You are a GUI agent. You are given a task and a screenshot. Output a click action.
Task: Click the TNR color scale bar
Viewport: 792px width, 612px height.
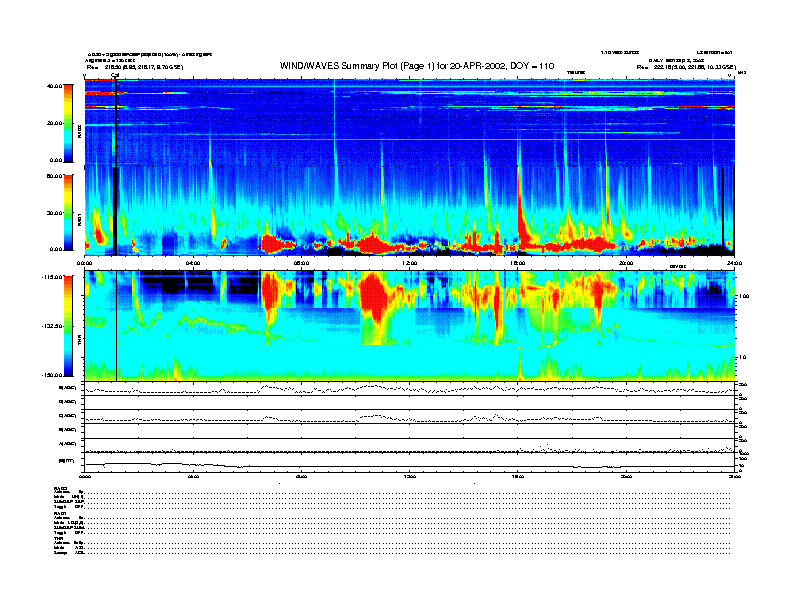click(x=68, y=326)
